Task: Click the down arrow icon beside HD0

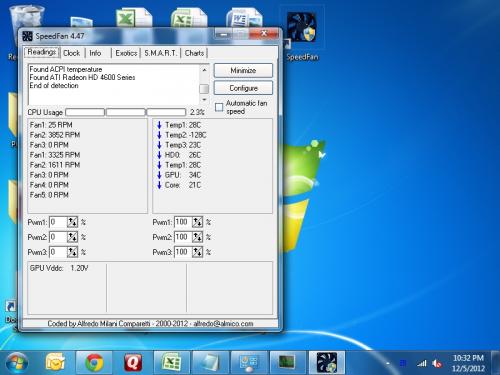Action: (x=159, y=155)
